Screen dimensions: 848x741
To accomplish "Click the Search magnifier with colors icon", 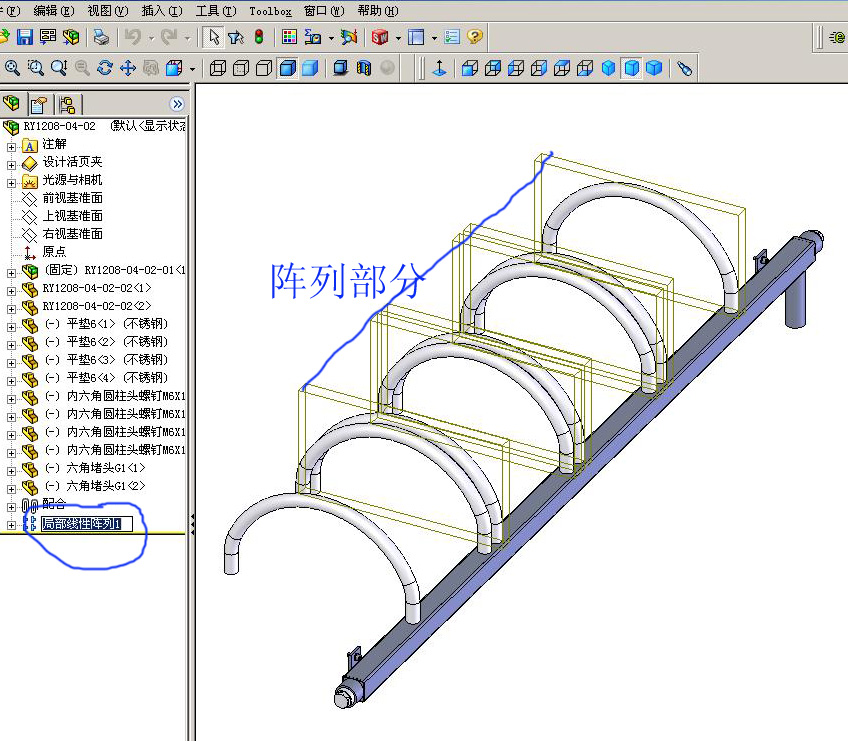I will click(349, 37).
